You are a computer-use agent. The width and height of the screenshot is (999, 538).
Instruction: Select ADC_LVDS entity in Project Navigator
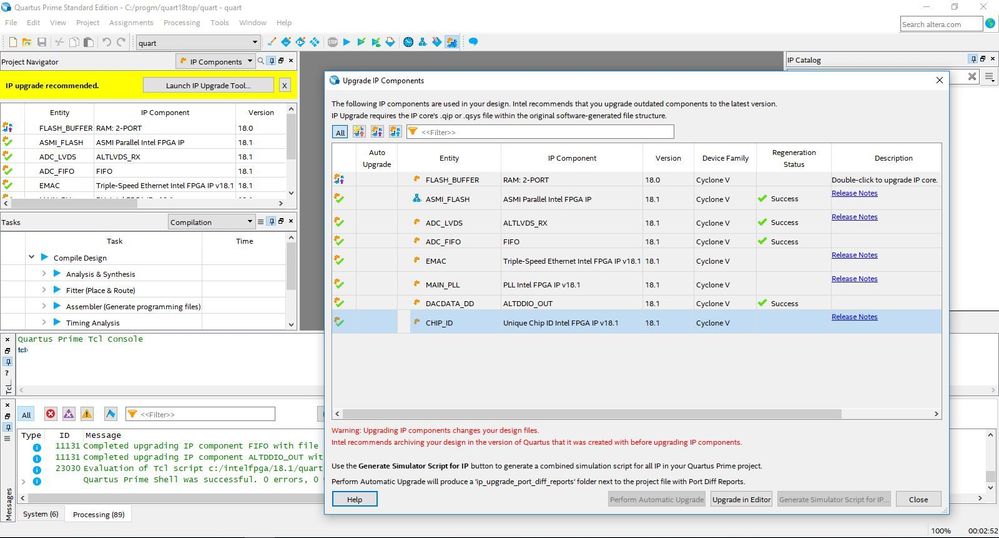[x=57, y=157]
